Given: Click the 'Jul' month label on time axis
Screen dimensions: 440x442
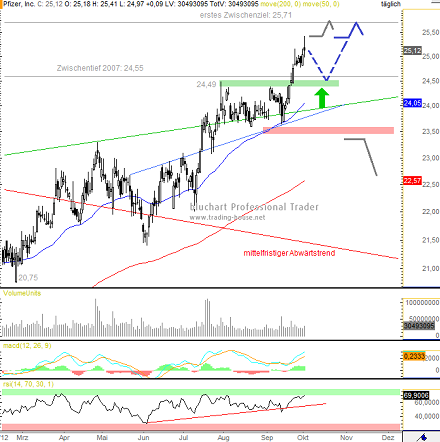Looking at the screenshot, I should [x=184, y=438].
